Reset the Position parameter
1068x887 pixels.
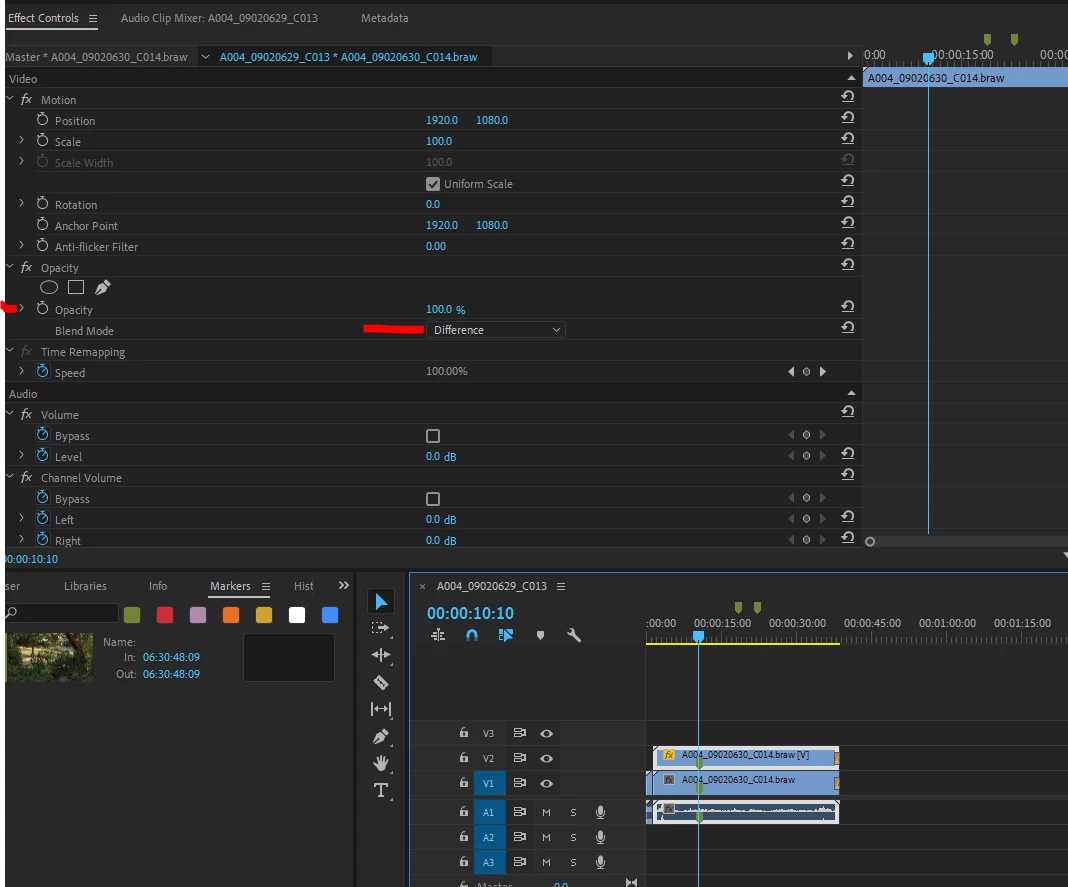point(847,117)
